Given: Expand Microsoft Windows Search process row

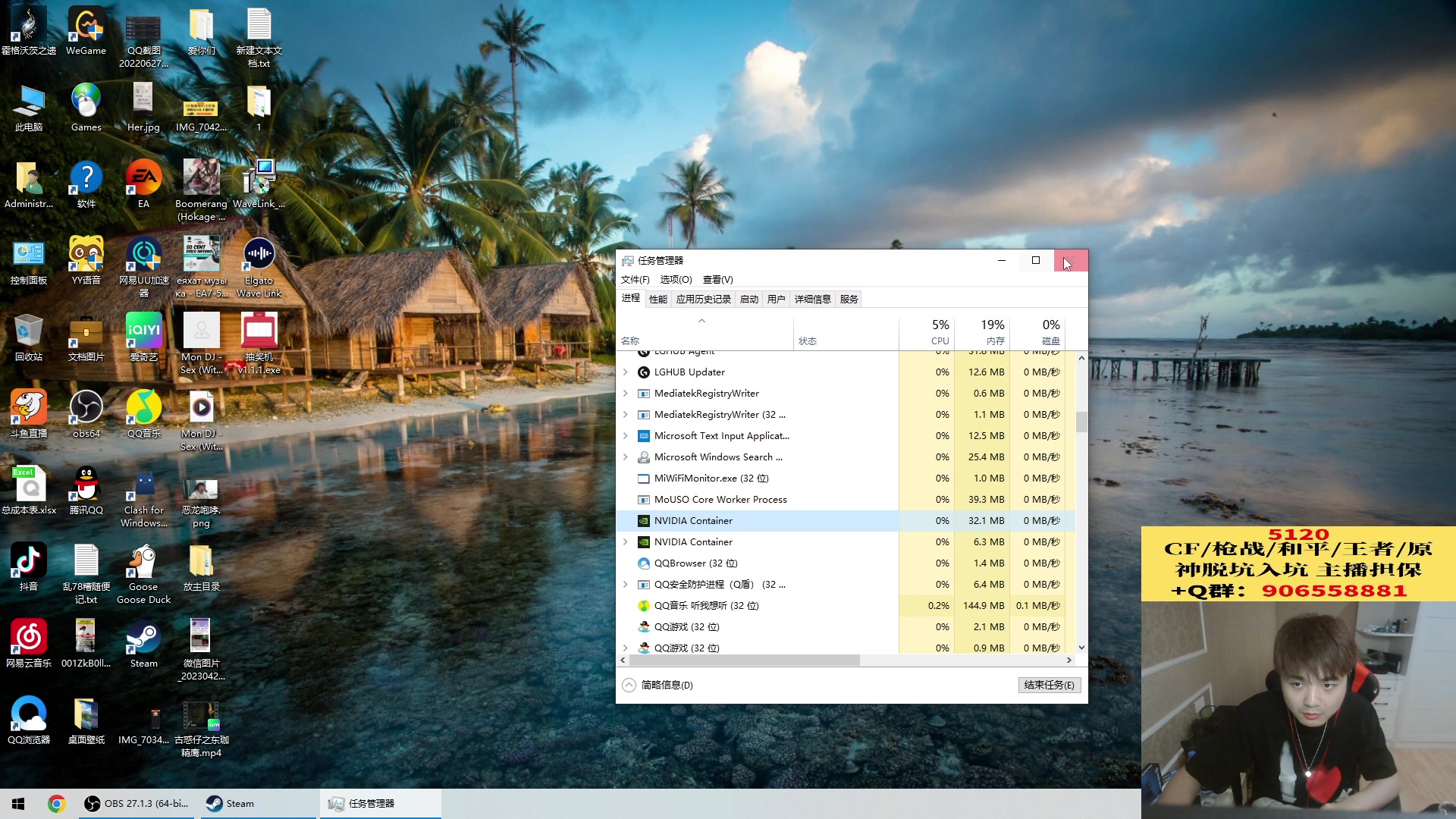Looking at the screenshot, I should pos(625,457).
